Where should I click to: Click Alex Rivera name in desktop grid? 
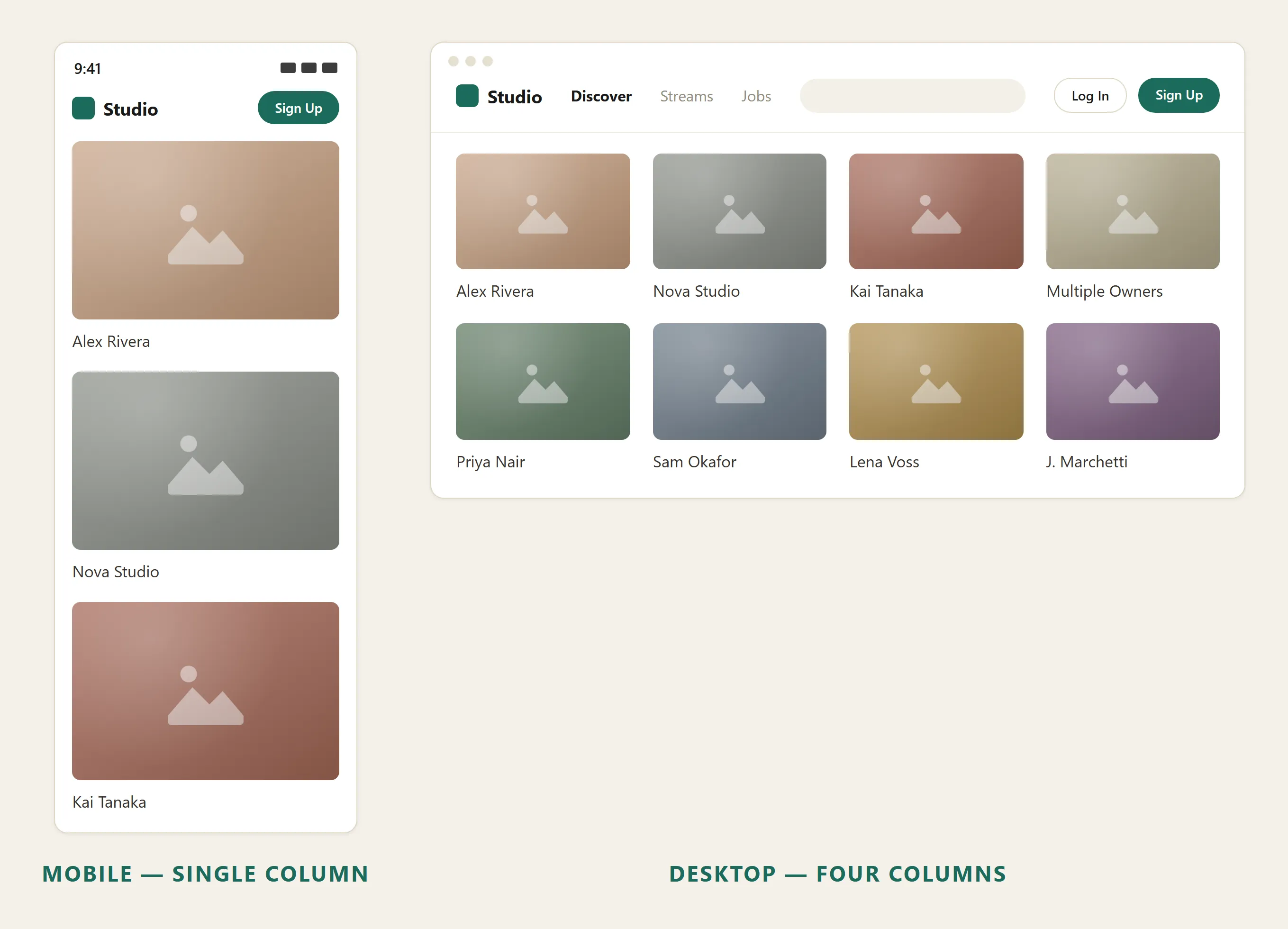pos(495,291)
